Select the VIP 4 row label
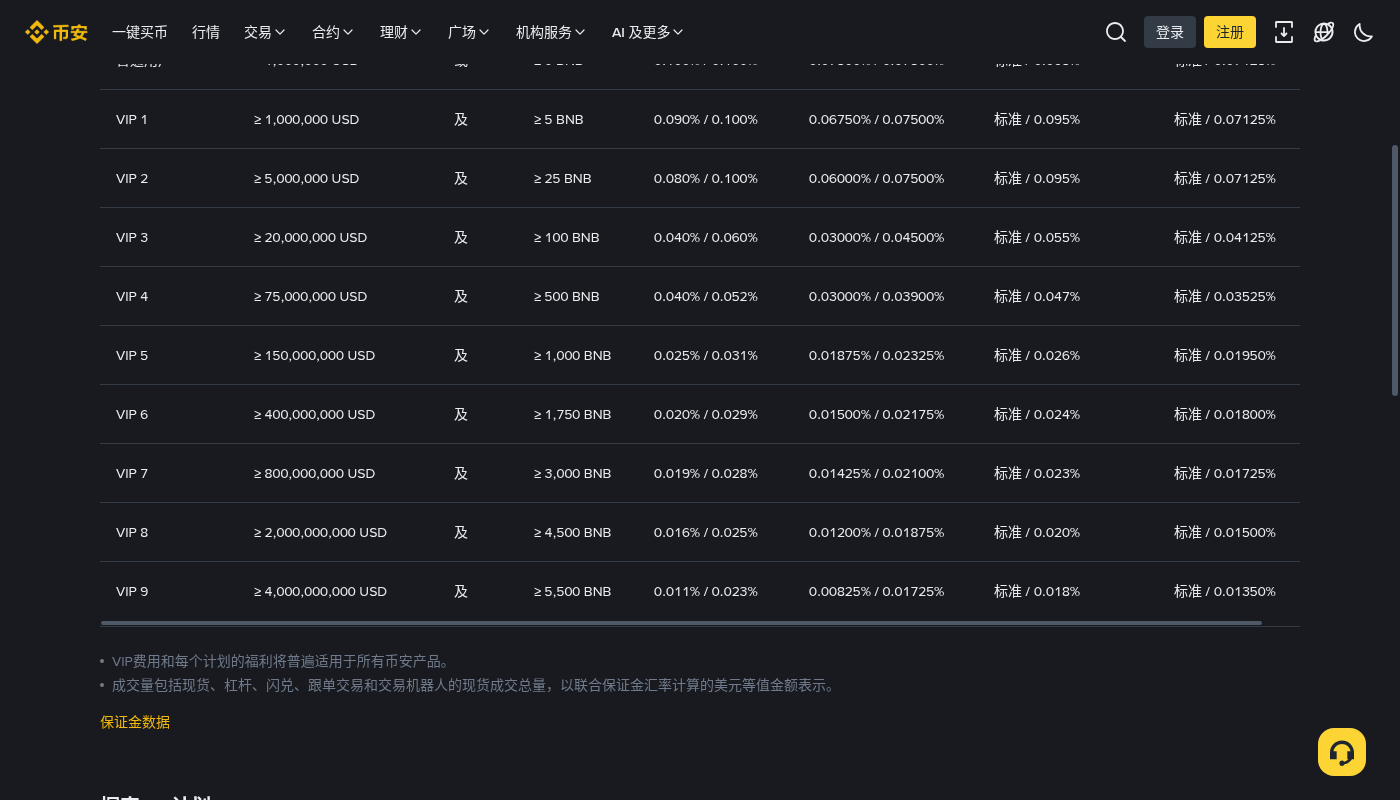Viewport: 1400px width, 800px height. tap(132, 296)
